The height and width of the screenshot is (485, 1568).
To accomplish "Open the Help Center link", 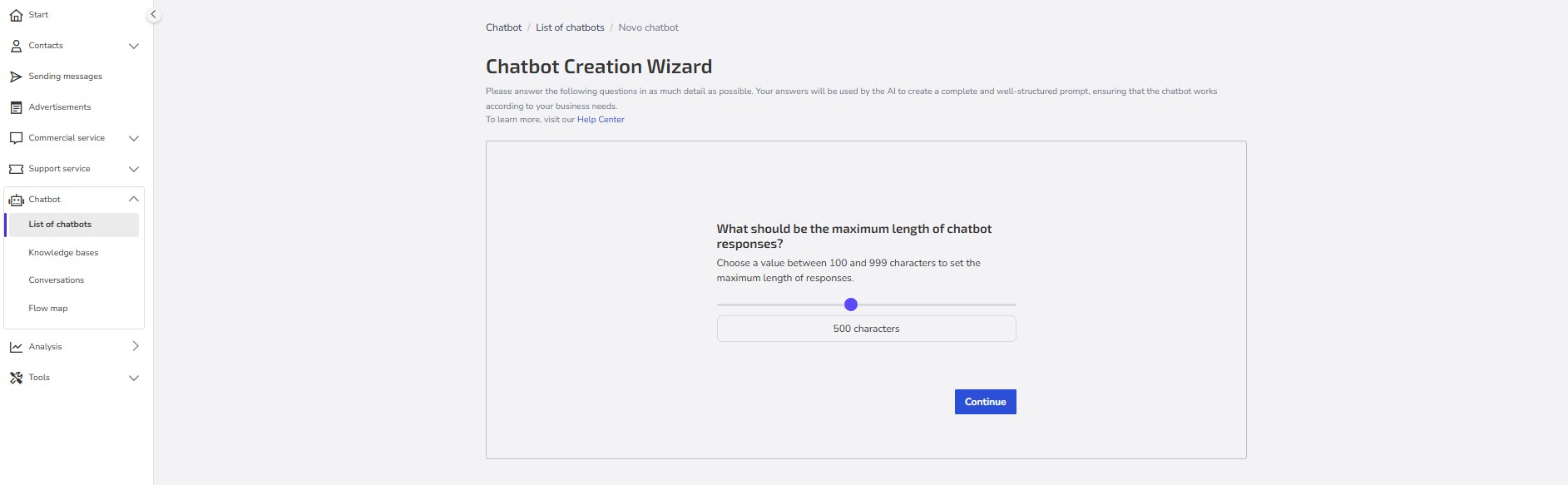I will click(x=601, y=120).
